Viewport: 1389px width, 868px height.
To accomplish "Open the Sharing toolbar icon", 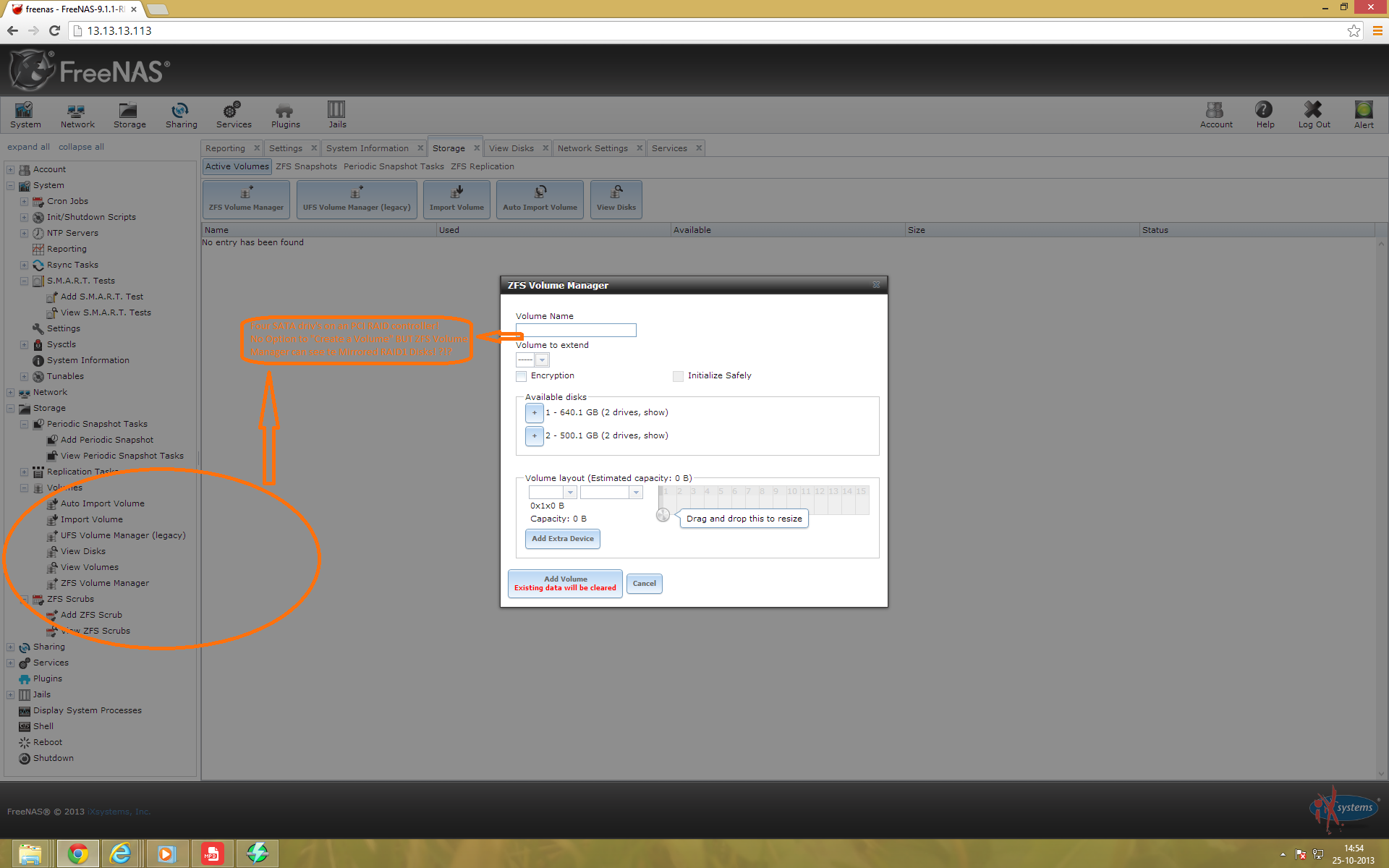I will click(181, 115).
